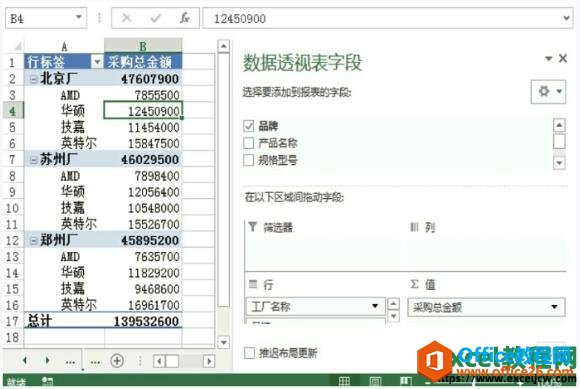The height and width of the screenshot is (389, 580).
Task: Select cell with value 46029500
Action: click(143, 159)
